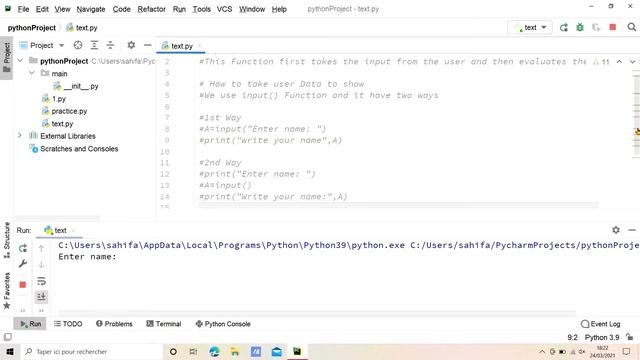
Task: Open the Tools menu
Action: [202, 9]
